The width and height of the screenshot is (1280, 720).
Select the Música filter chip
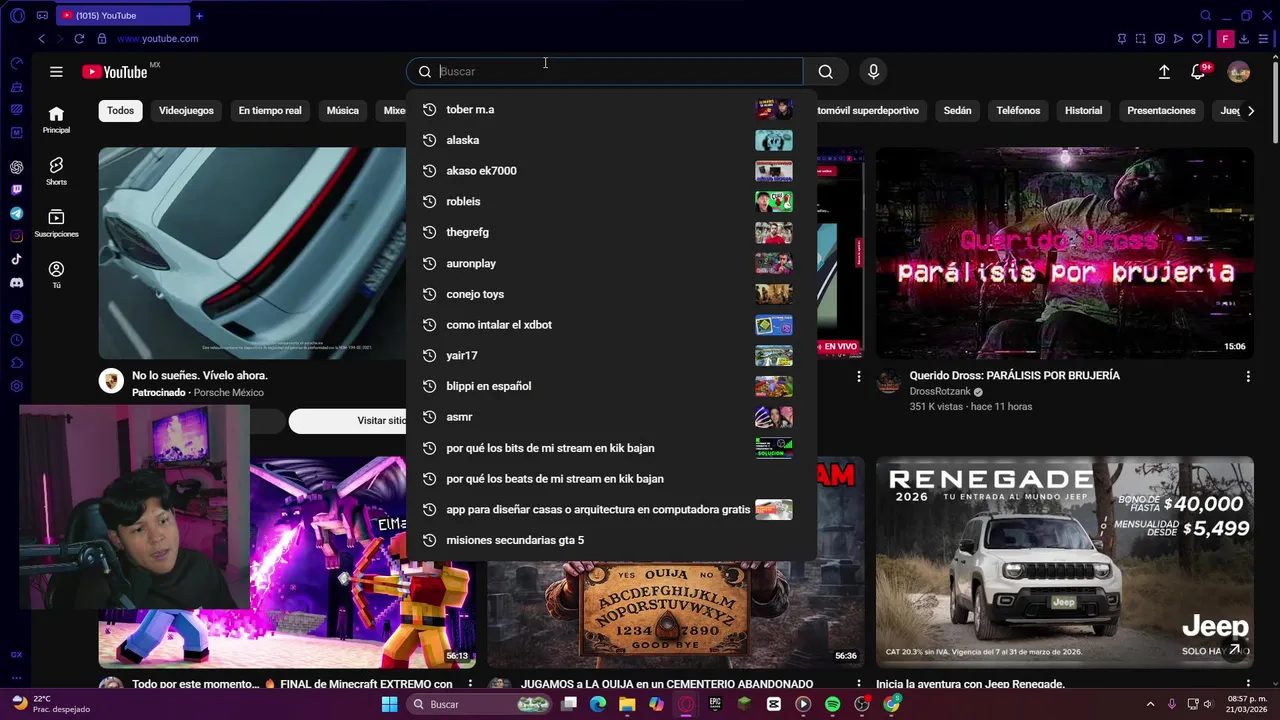pyautogui.click(x=342, y=111)
